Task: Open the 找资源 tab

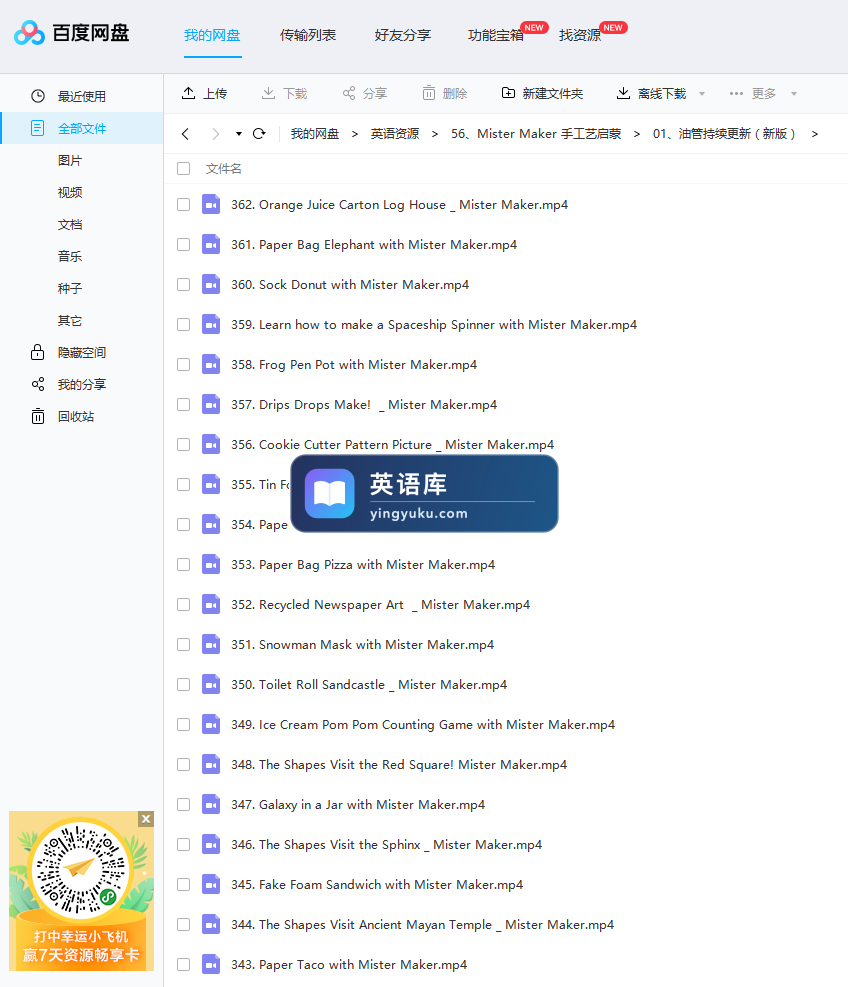Action: pyautogui.click(x=580, y=35)
